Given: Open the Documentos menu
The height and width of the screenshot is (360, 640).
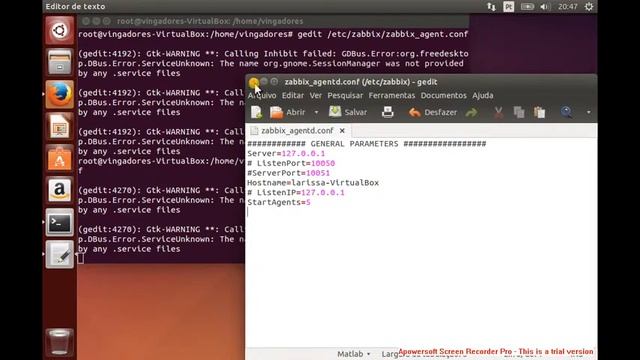Looking at the screenshot, I should pyautogui.click(x=443, y=95).
